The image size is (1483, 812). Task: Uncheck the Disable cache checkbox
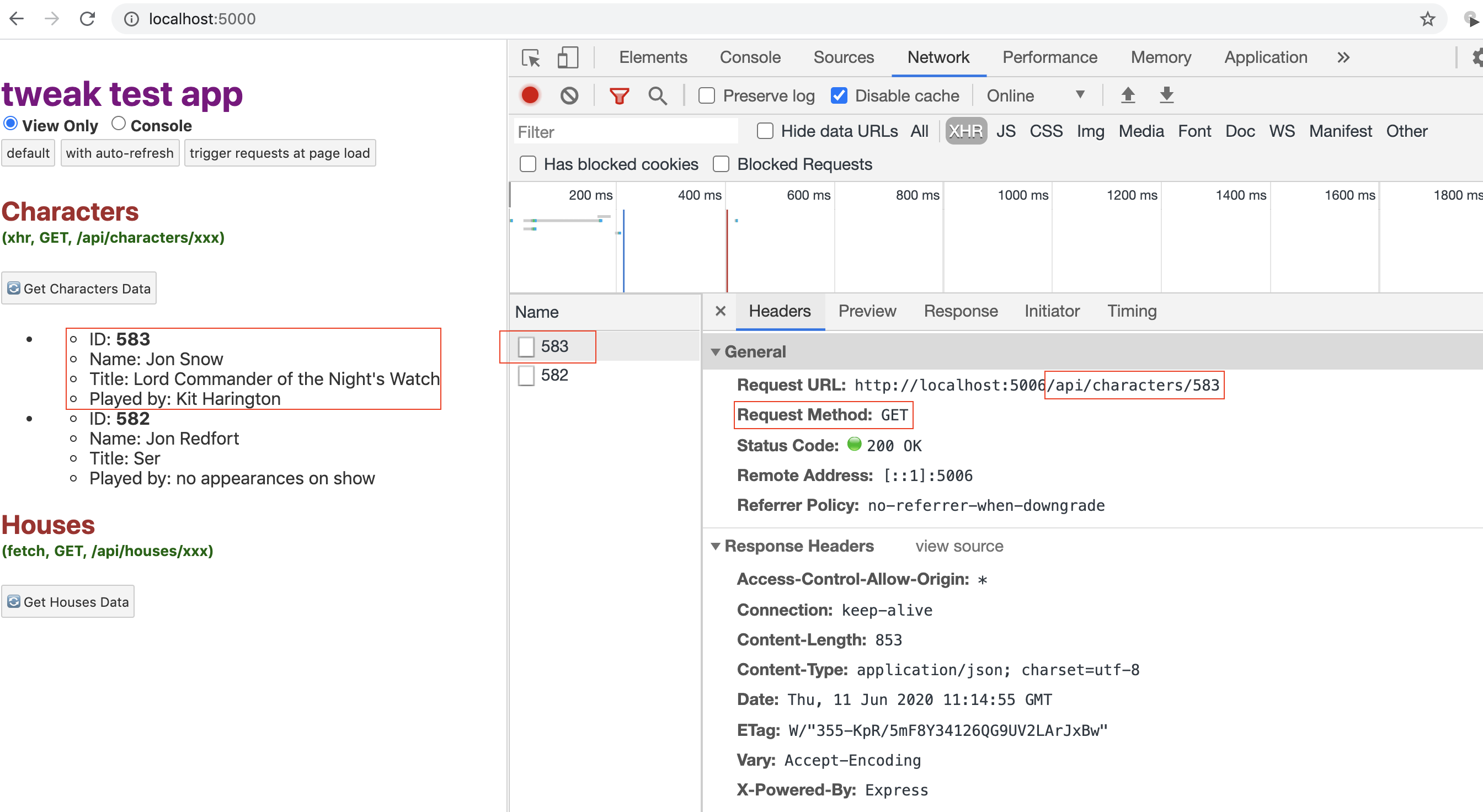(x=839, y=95)
